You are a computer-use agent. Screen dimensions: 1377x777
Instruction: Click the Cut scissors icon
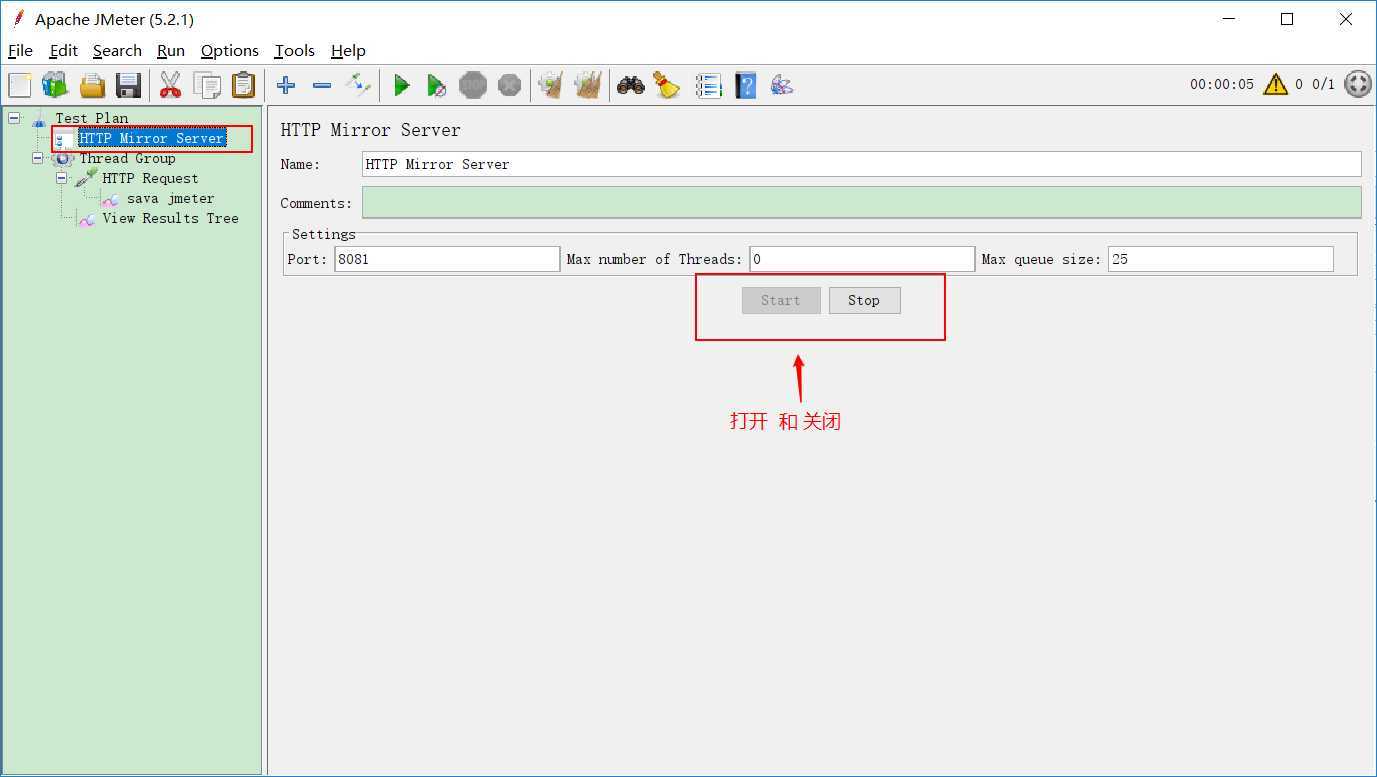[x=171, y=85]
